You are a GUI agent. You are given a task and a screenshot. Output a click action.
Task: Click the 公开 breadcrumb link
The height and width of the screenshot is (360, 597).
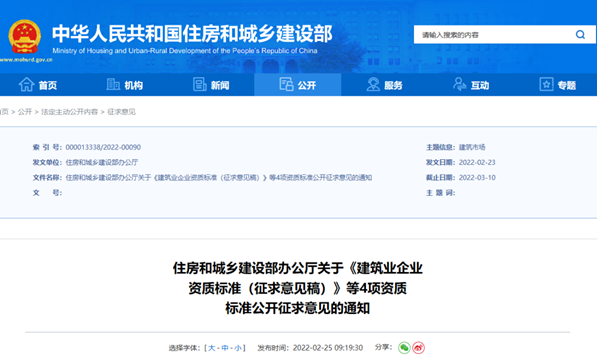pyautogui.click(x=25, y=112)
